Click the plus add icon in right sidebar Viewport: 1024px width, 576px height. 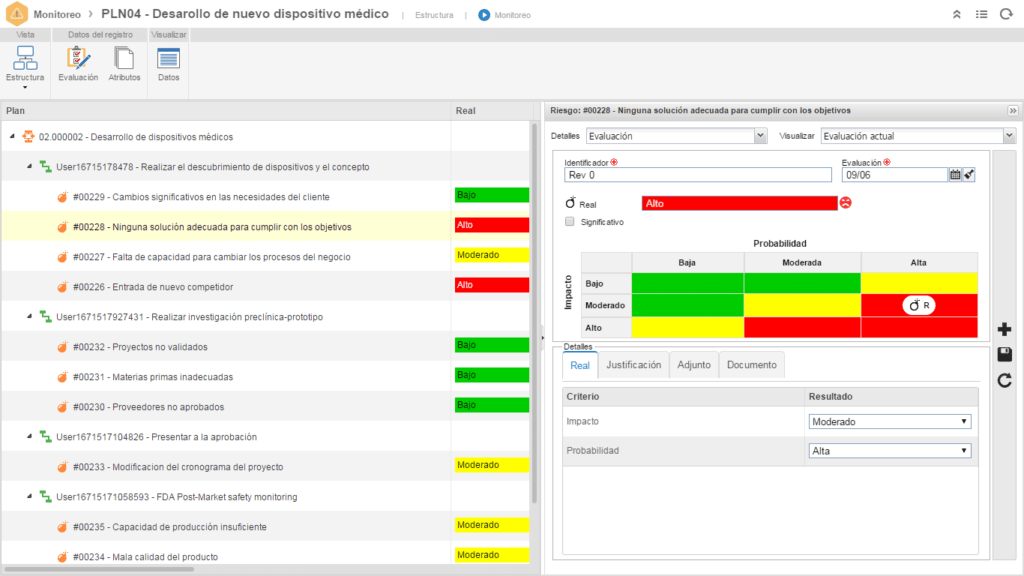[x=1005, y=330]
